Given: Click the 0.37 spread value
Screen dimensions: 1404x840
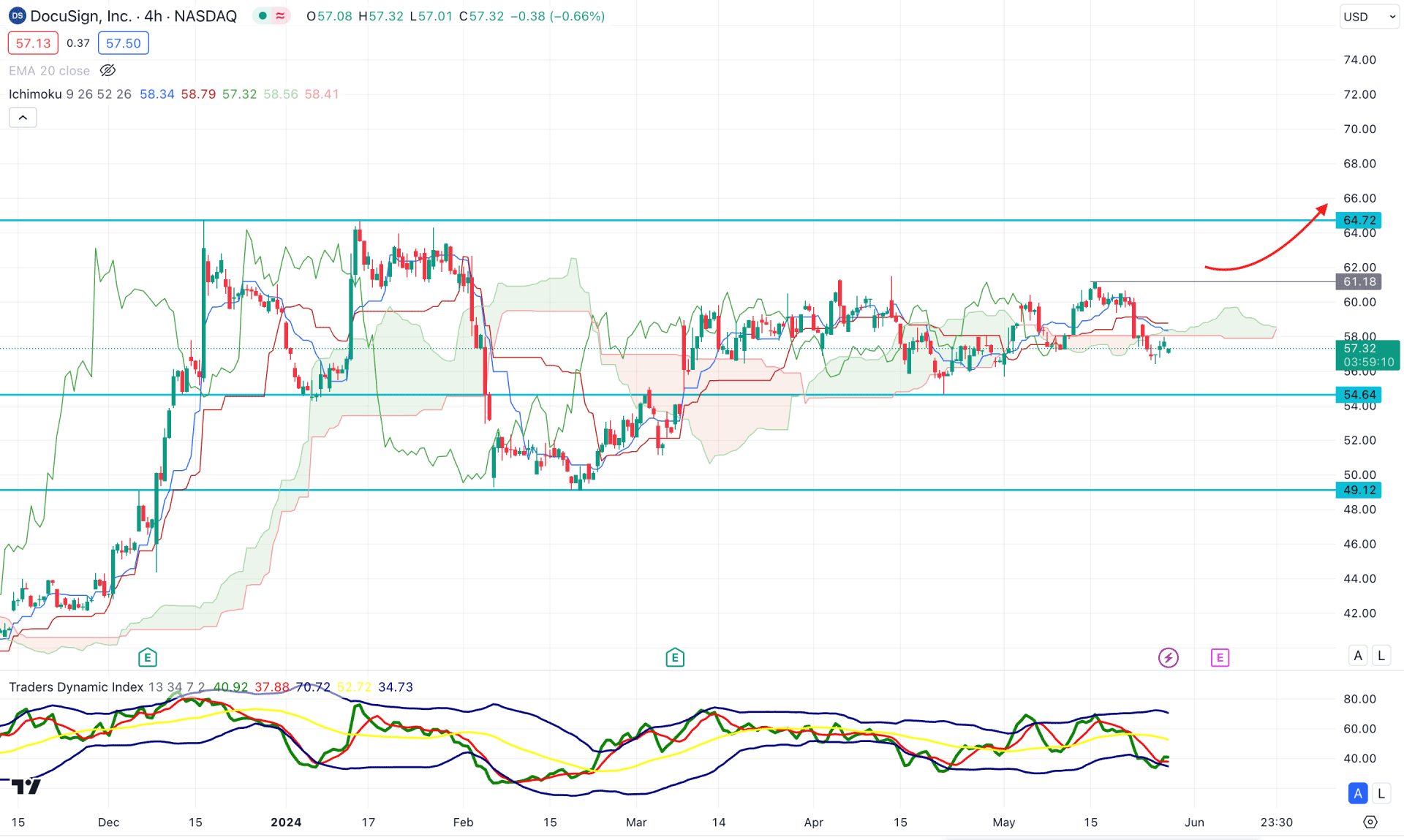Looking at the screenshot, I should (x=78, y=43).
